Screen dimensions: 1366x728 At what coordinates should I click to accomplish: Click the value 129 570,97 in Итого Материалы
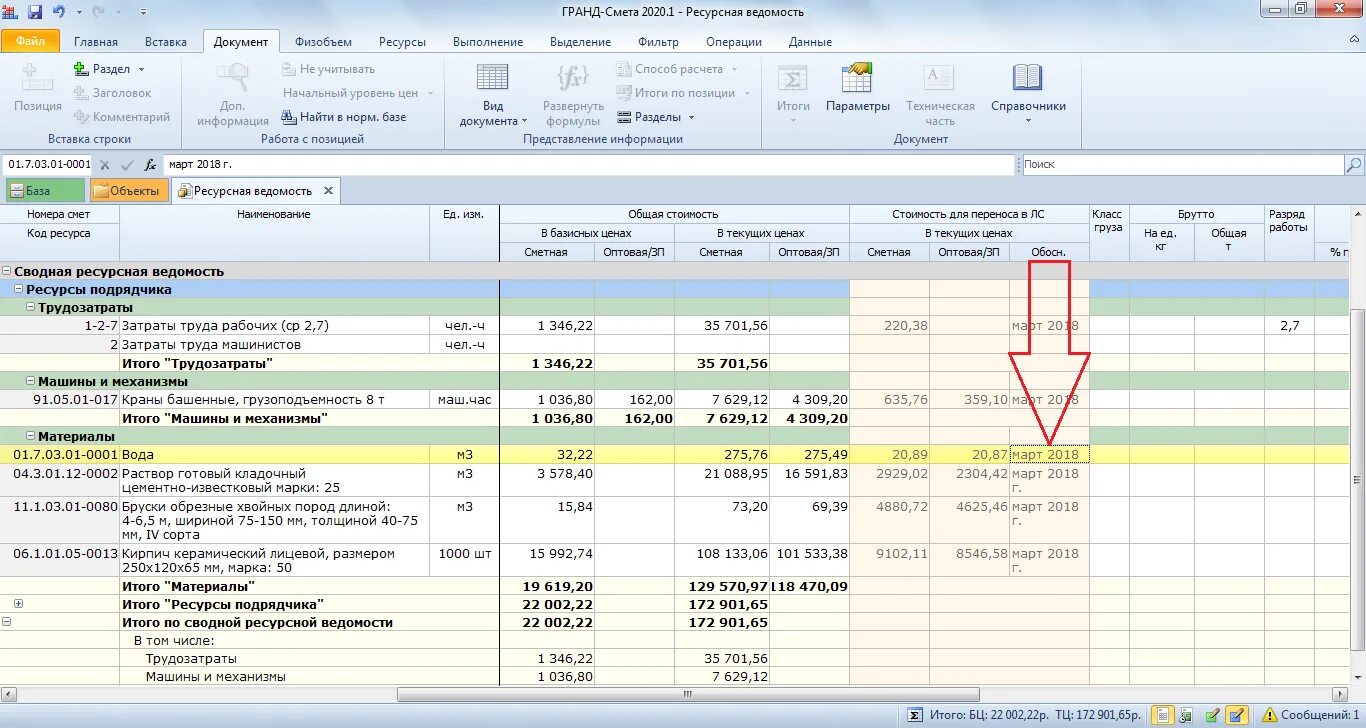tap(728, 586)
